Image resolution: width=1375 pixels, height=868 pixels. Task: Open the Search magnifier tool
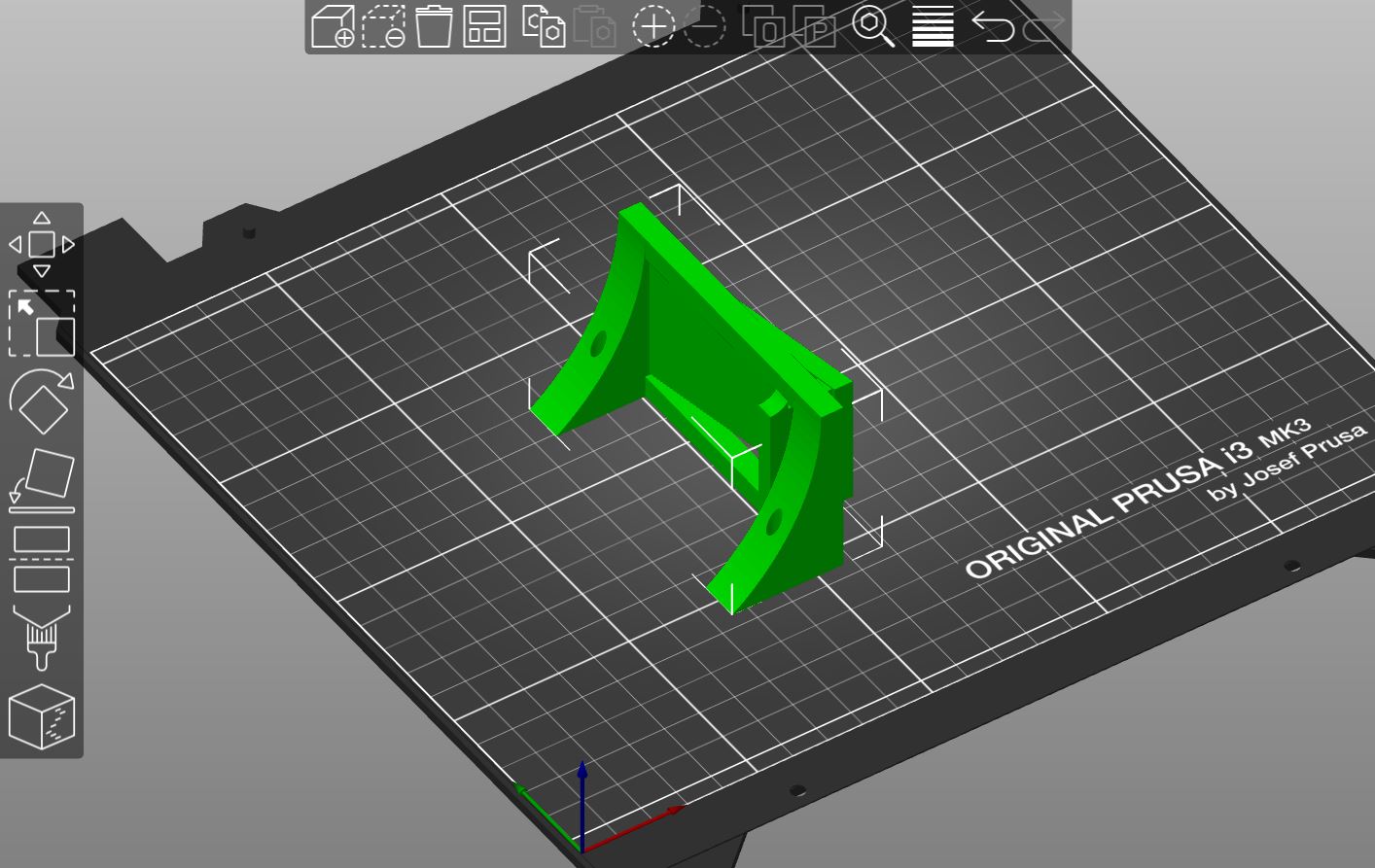coord(873,26)
